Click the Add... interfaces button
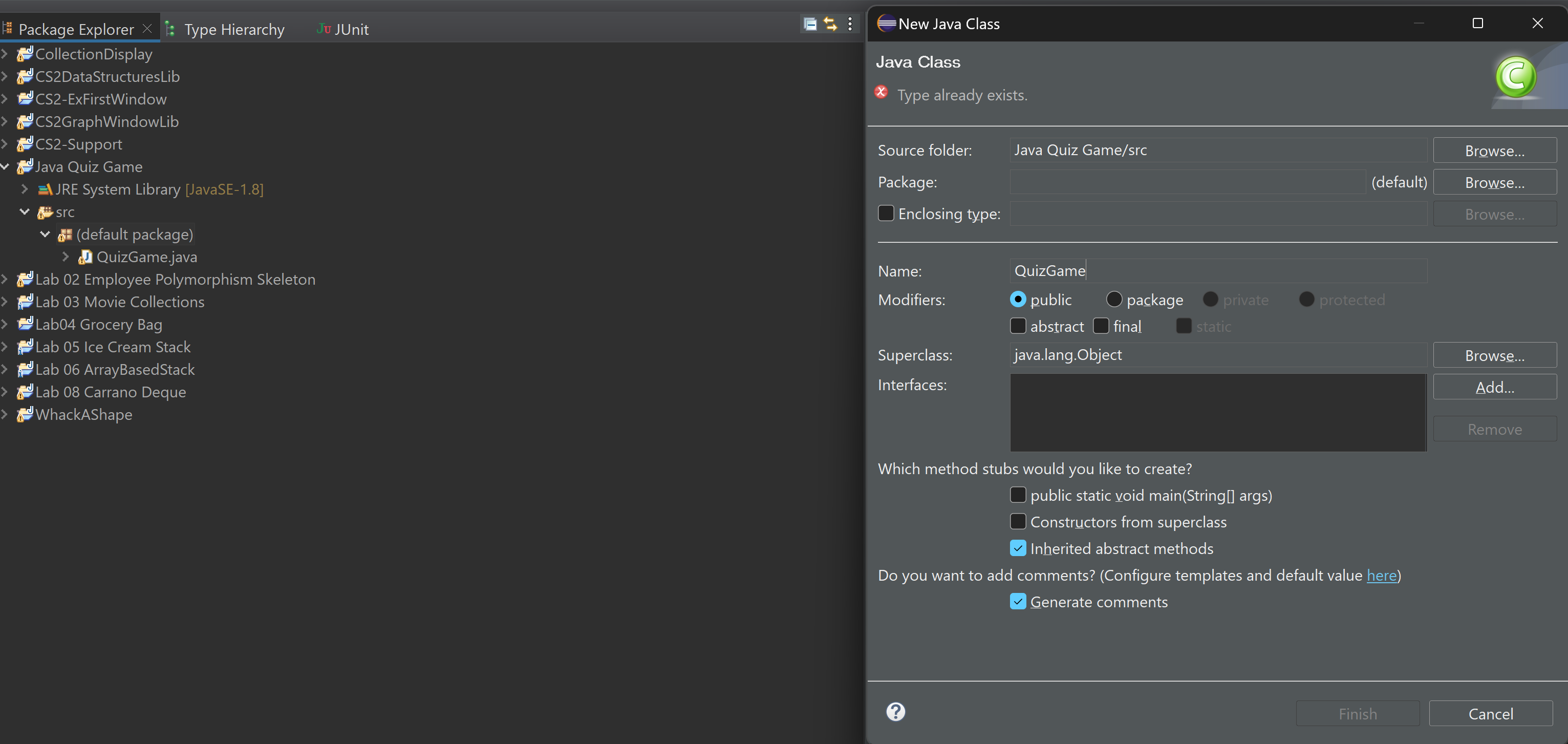 [x=1494, y=387]
